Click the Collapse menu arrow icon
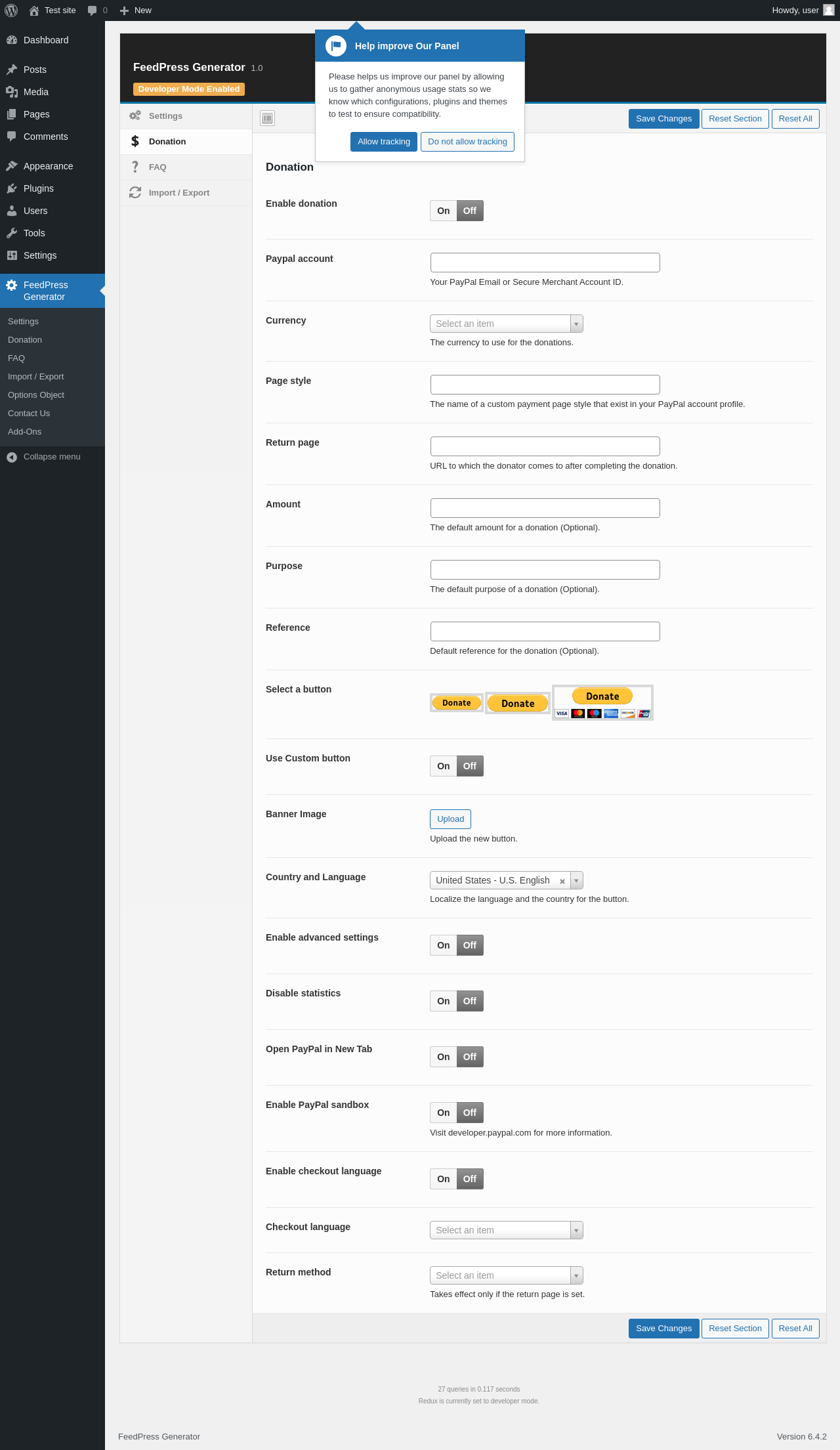The width and height of the screenshot is (840, 1450). click(x=12, y=457)
